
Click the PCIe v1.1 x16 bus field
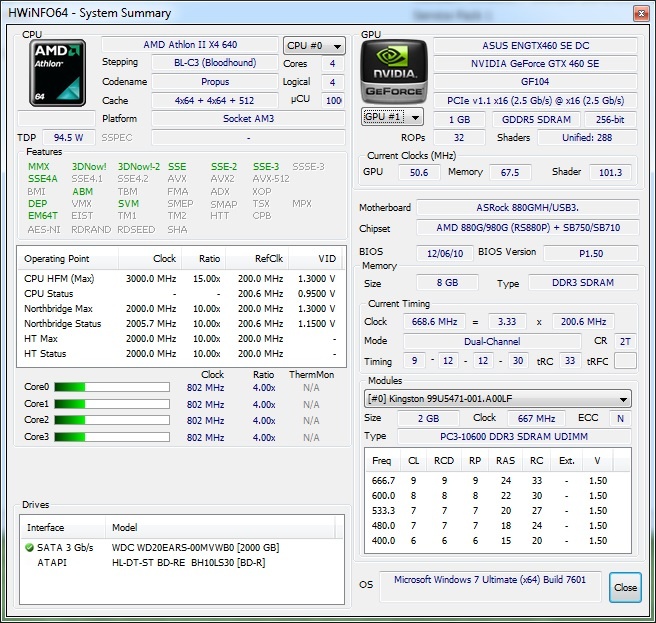click(536, 100)
